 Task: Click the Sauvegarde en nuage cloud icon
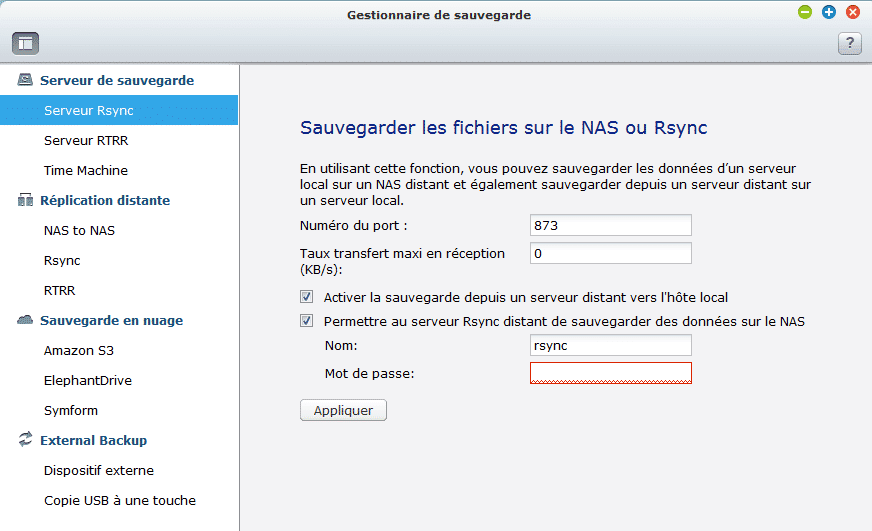(x=25, y=320)
